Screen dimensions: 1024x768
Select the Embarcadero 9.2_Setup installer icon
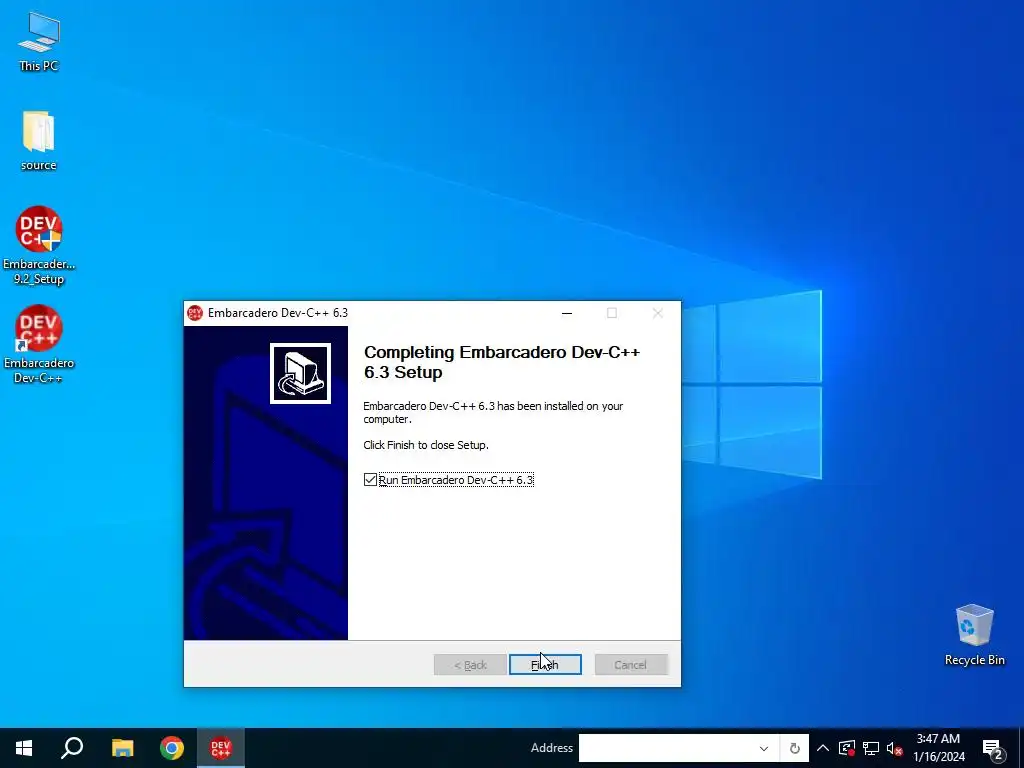click(x=39, y=245)
